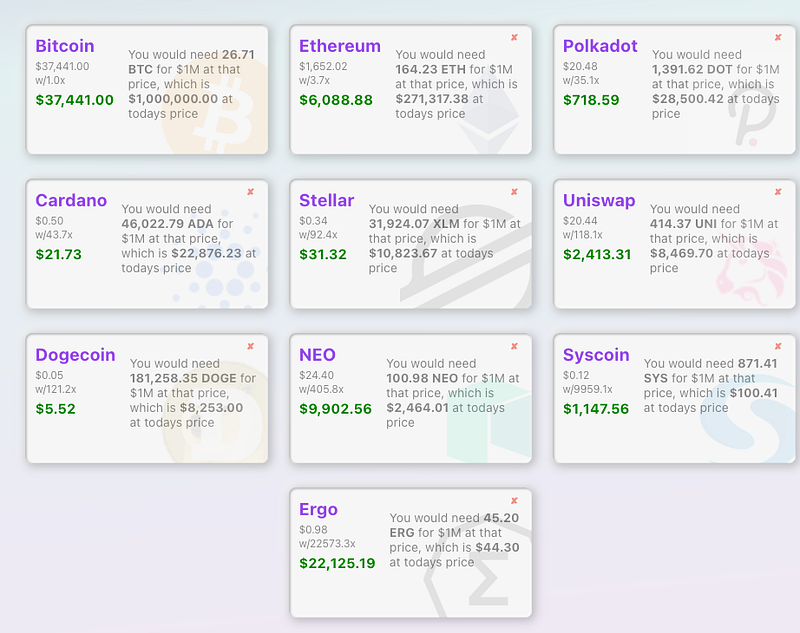Click the Syscoin $1,147.56 projected price
Viewport: 800px width, 633px height.
coord(596,409)
